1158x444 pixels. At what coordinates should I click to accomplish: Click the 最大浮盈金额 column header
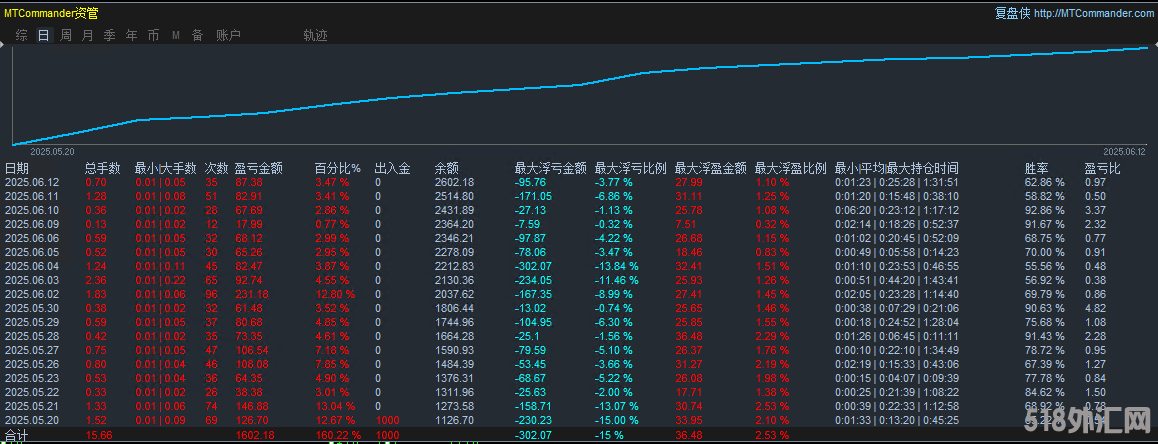tap(710, 168)
